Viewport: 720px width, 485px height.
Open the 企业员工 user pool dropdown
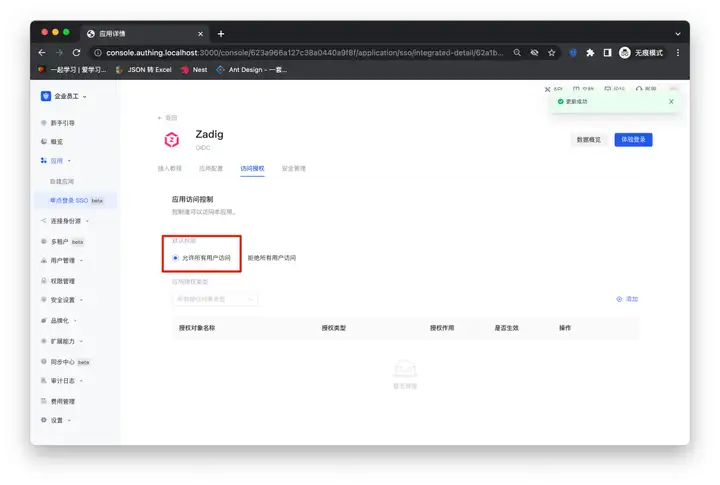pyautogui.click(x=63, y=96)
